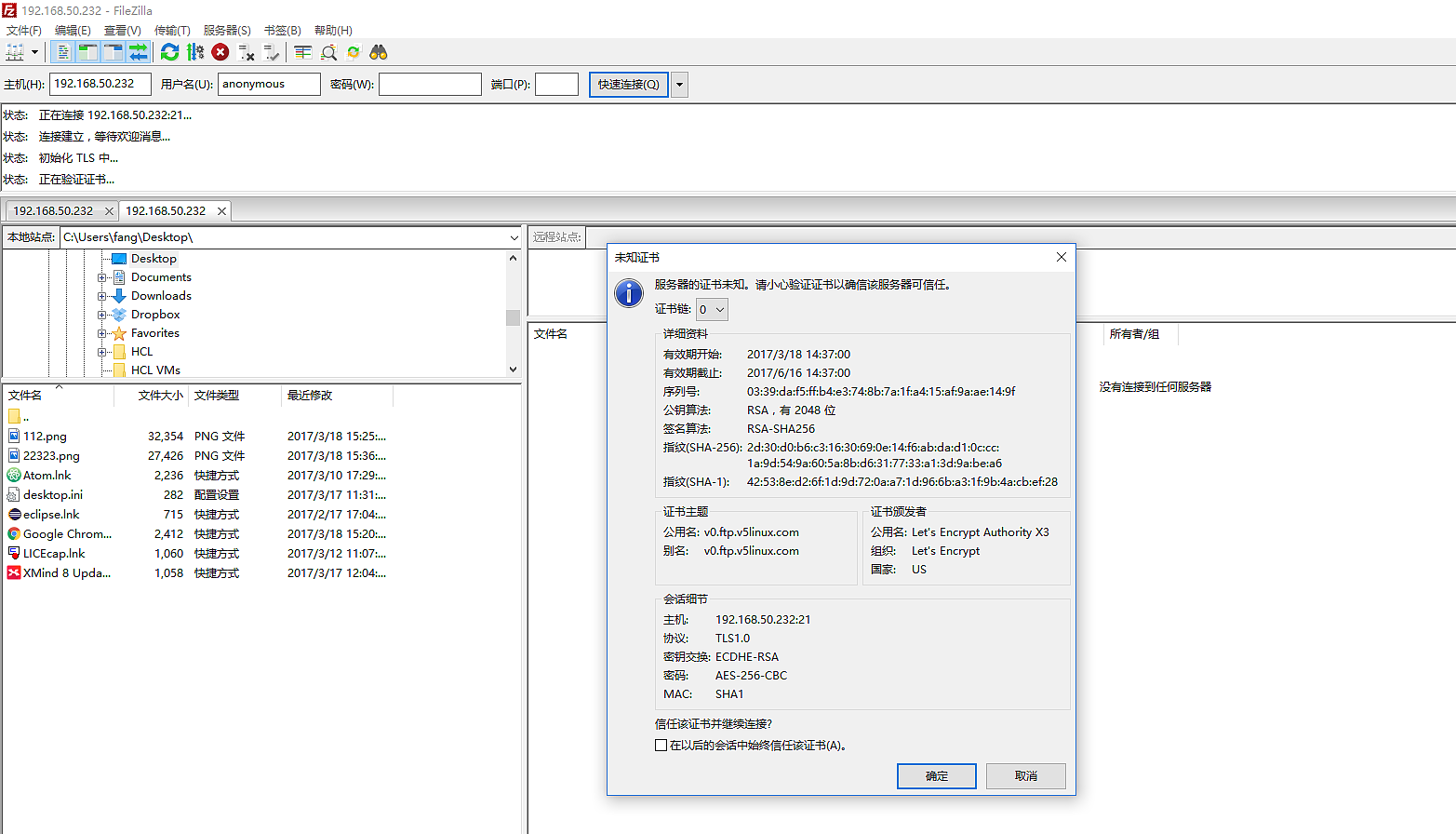The image size is (1456, 834).
Task: Toggle the transfer queue display icon
Action: pyautogui.click(x=138, y=53)
